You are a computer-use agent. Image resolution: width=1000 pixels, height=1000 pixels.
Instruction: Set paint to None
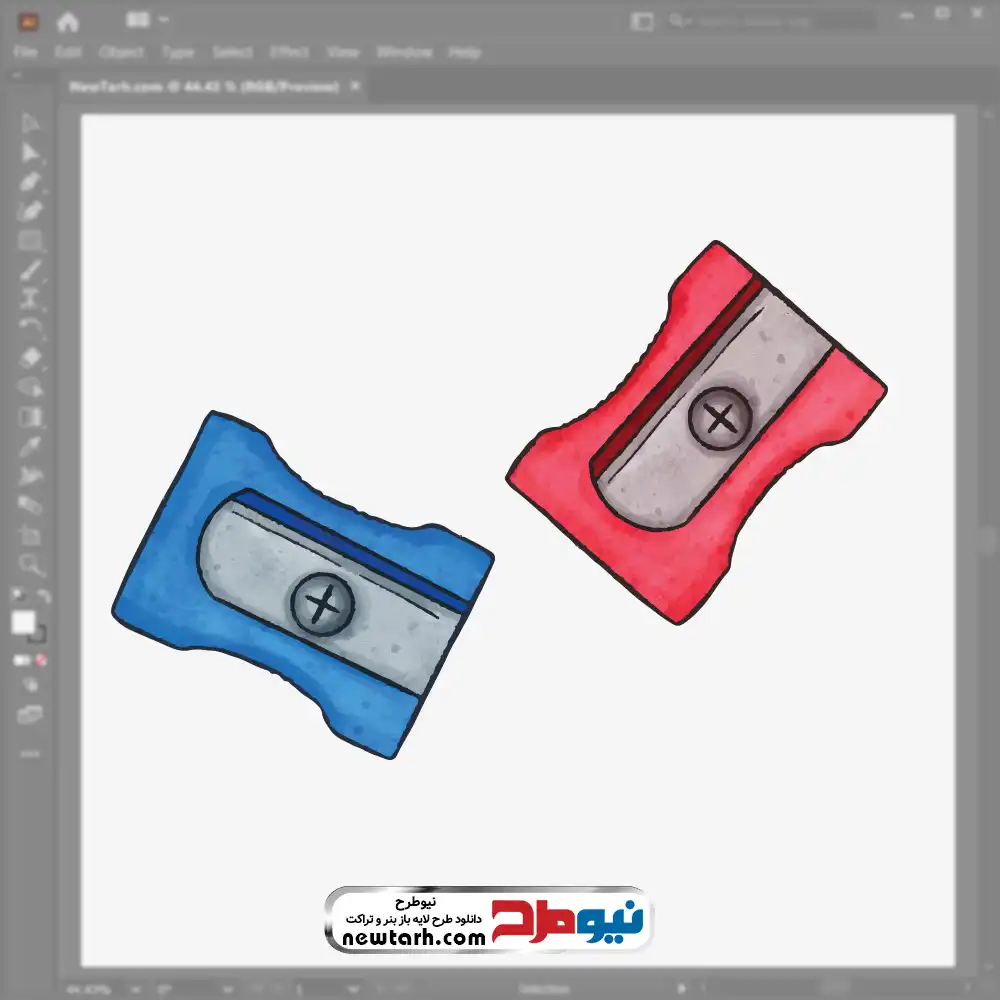42,661
